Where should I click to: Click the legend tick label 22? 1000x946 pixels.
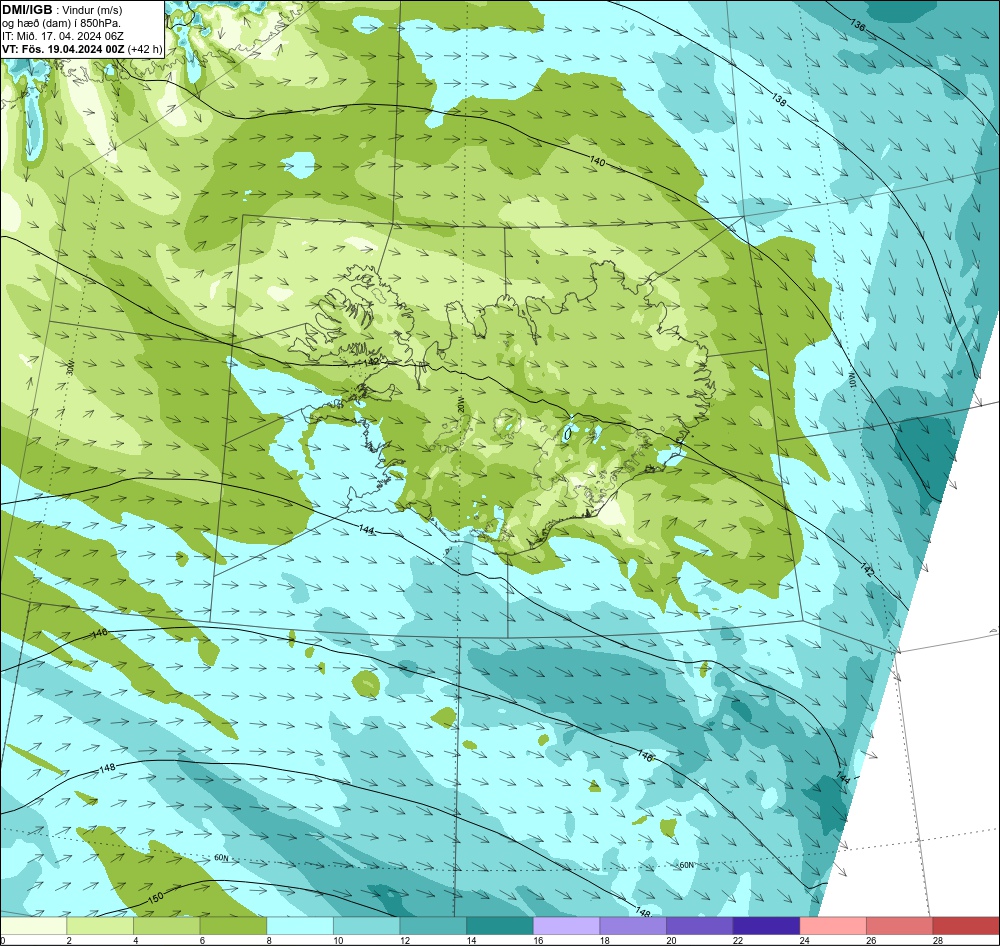tap(738, 940)
